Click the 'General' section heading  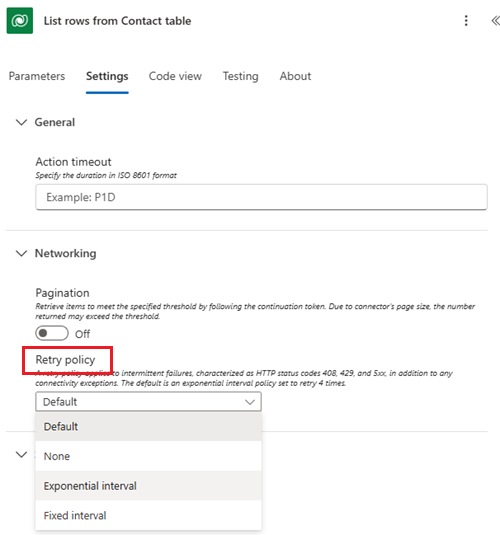pos(55,122)
